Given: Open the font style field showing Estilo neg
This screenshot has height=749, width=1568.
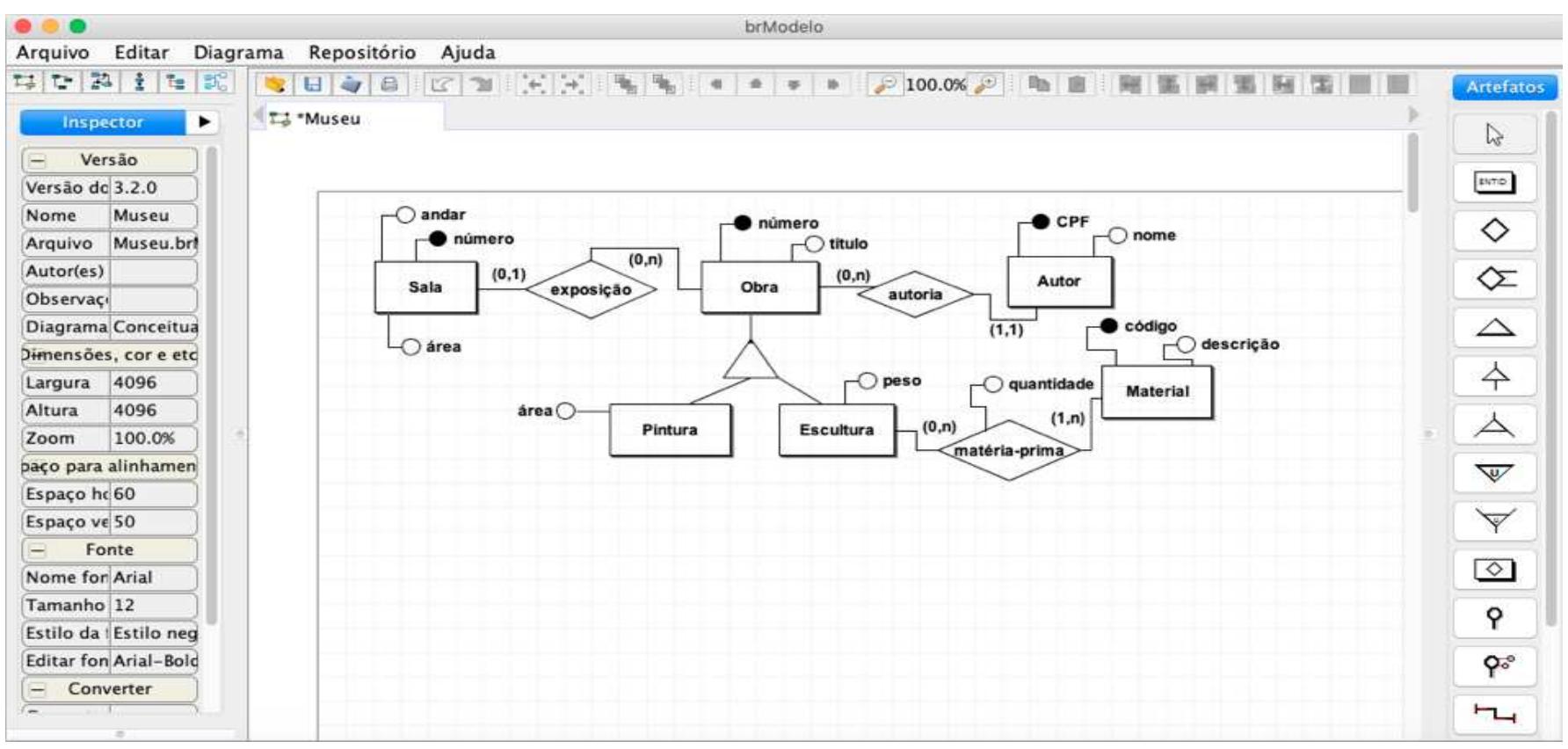Looking at the screenshot, I should (x=154, y=633).
